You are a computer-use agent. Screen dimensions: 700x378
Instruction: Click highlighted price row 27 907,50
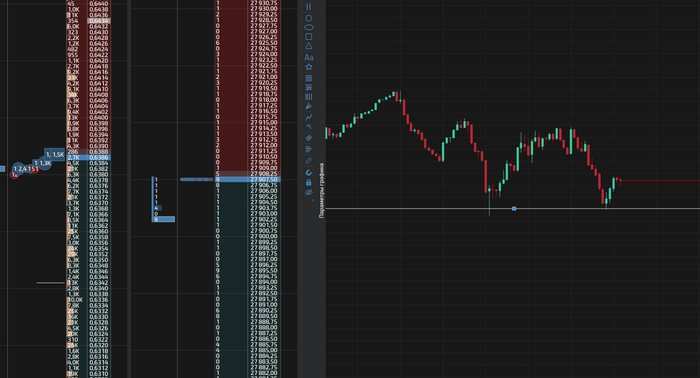pyautogui.click(x=247, y=179)
